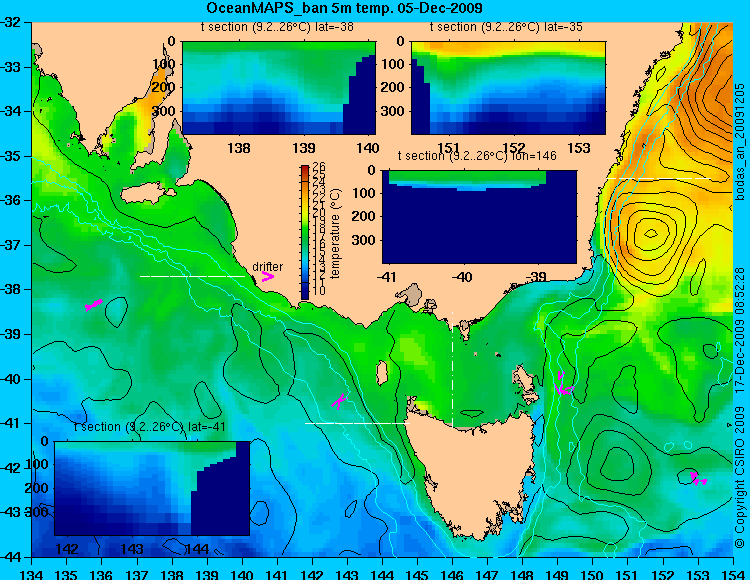Viewport: 750px width, 580px height.
Task: Click the '152' tick on lat=-35 inset
Action: [514, 148]
